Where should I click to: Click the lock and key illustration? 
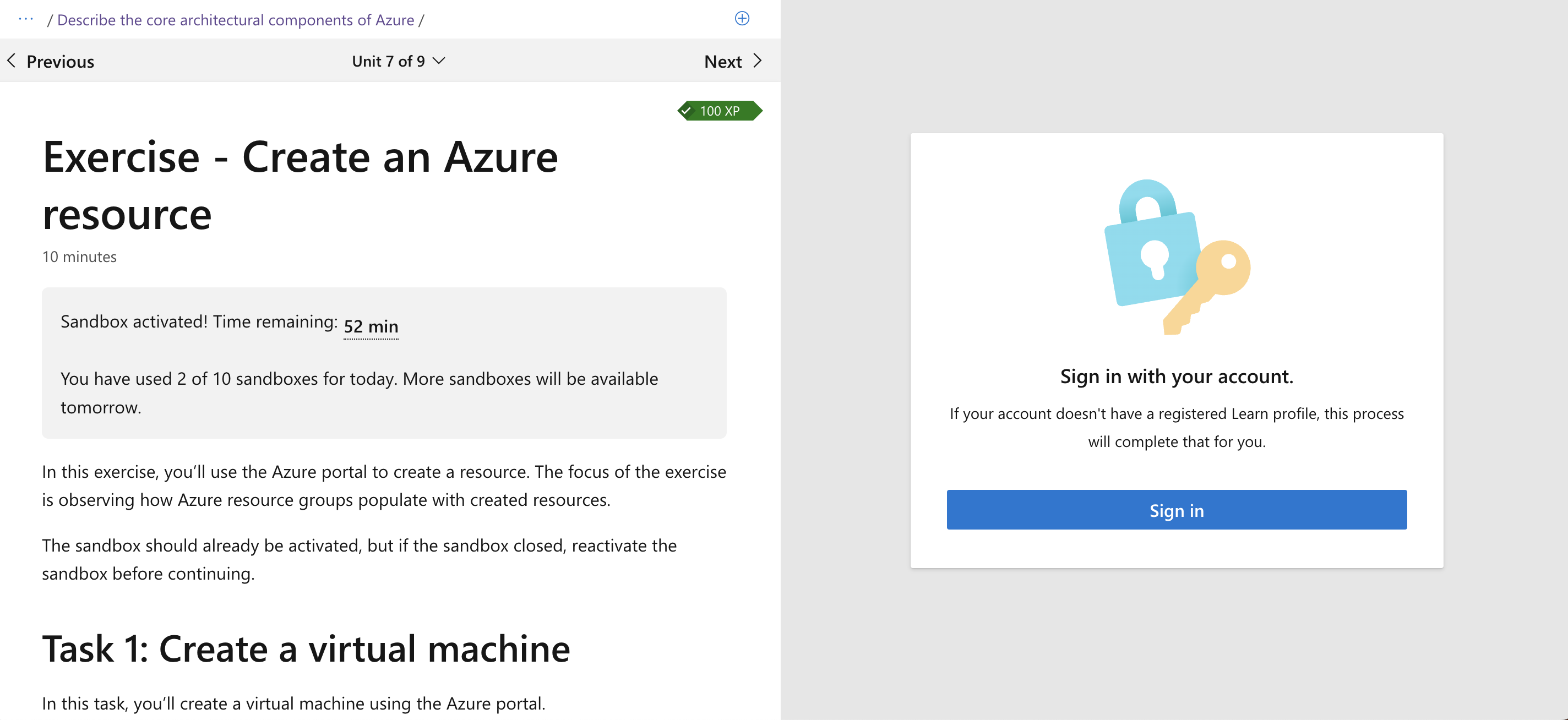point(1177,257)
